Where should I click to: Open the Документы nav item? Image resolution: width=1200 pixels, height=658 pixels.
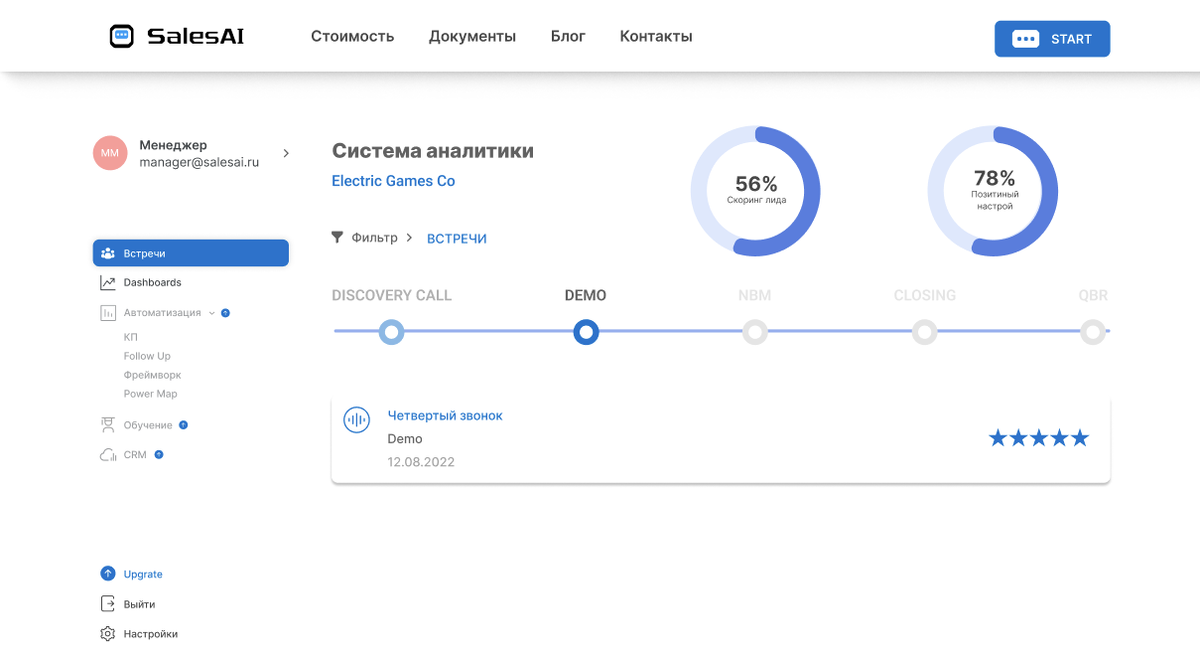473,36
